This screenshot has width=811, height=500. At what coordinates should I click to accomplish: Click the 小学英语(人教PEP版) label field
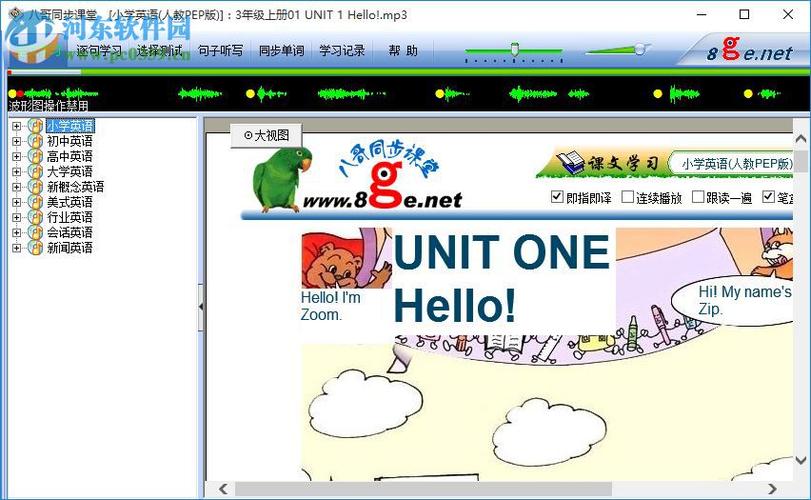point(731,164)
